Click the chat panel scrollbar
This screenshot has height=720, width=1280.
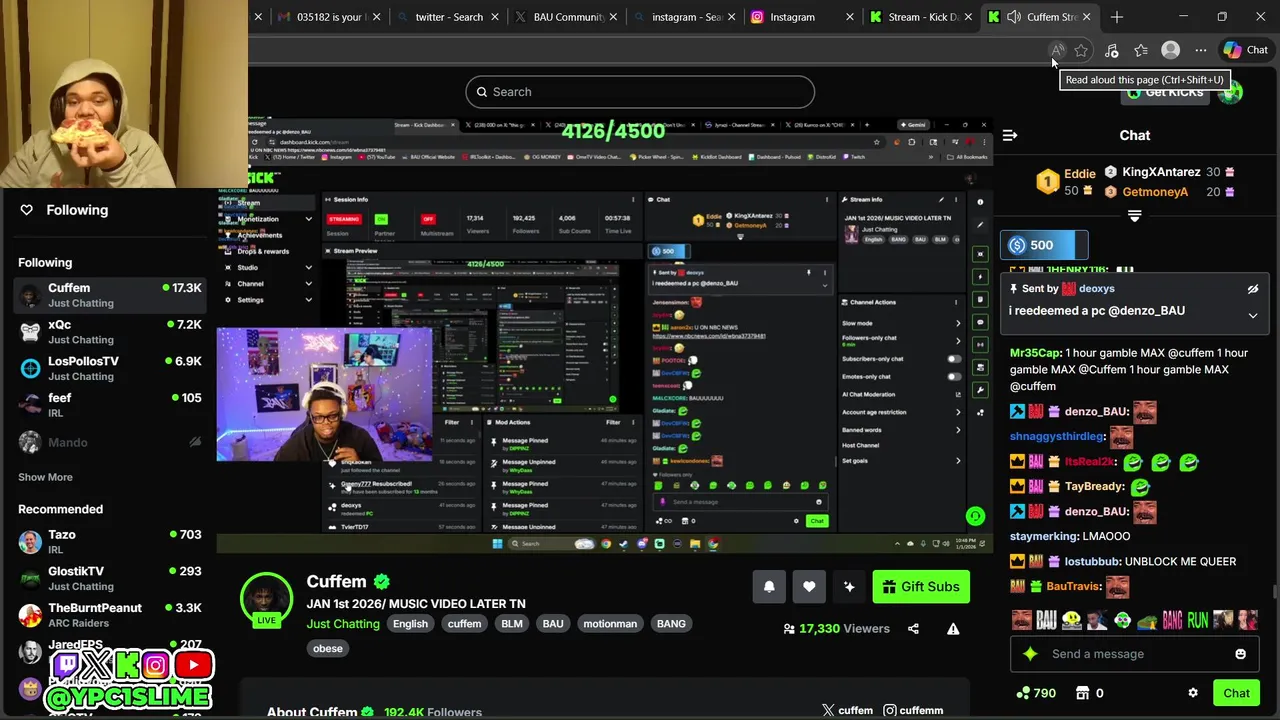pos(1273,590)
